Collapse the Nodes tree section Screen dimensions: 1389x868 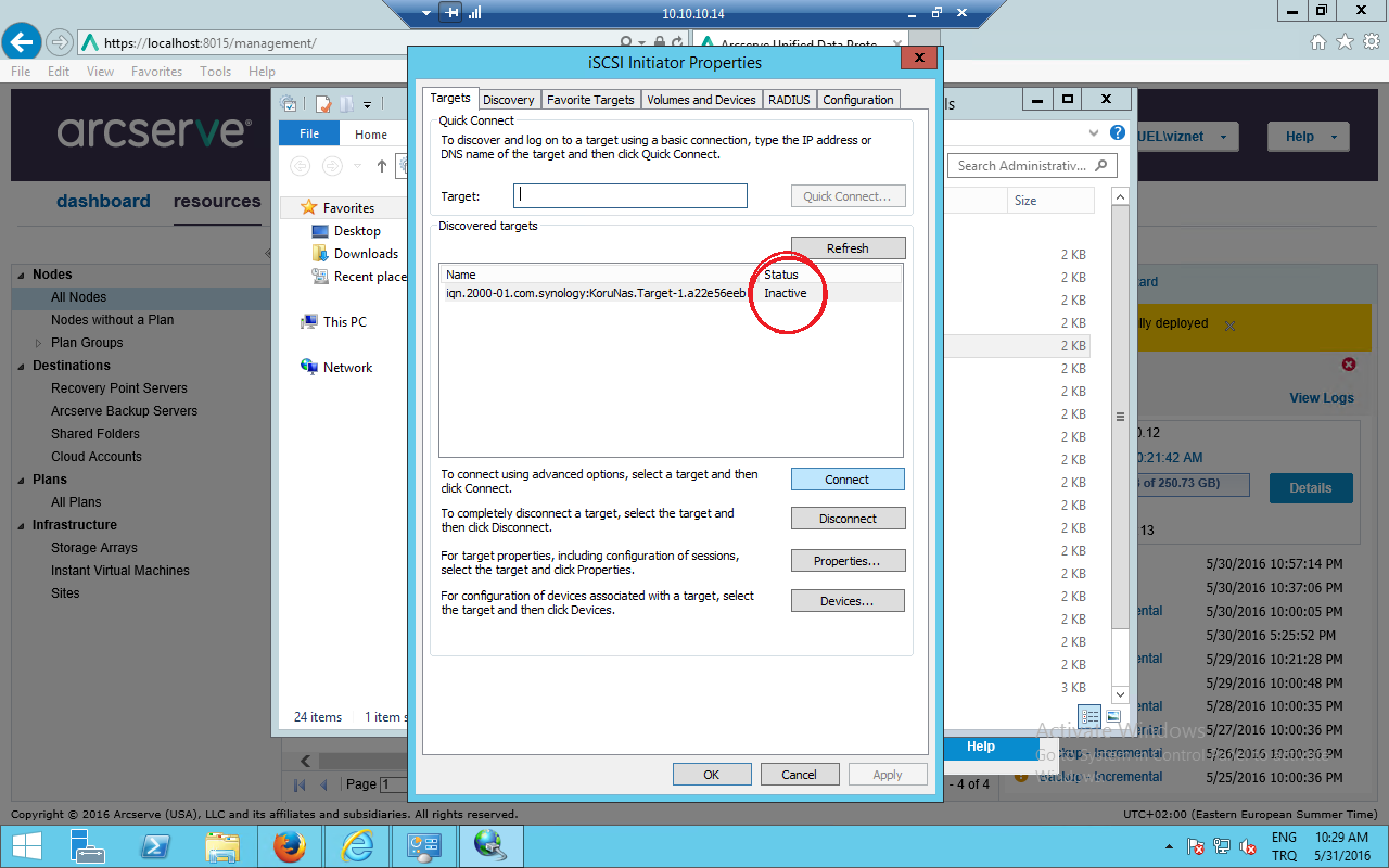tap(21, 275)
